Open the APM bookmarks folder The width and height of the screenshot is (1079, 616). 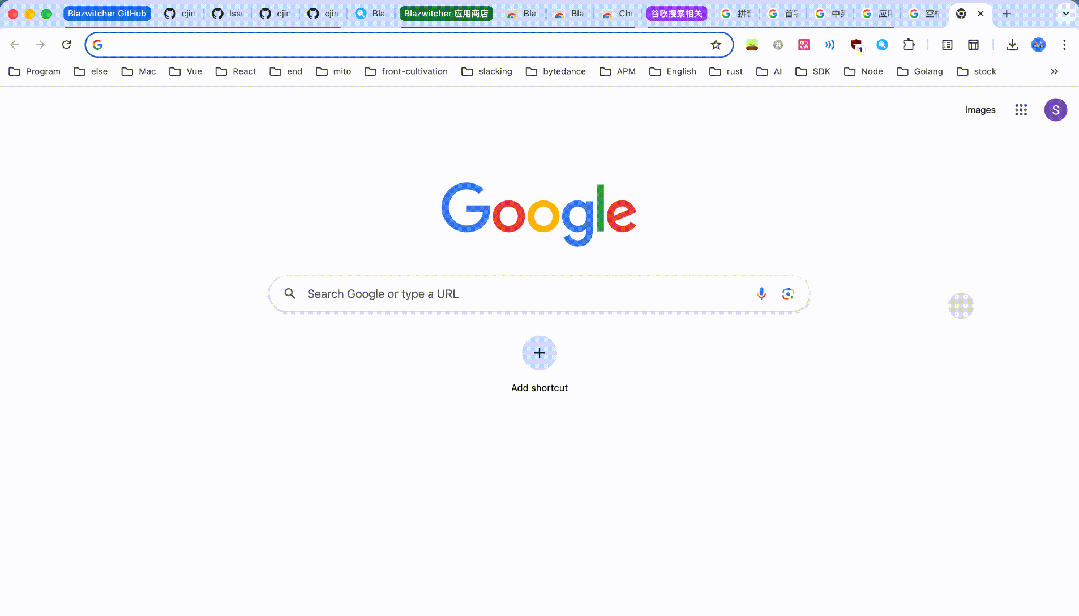point(618,72)
